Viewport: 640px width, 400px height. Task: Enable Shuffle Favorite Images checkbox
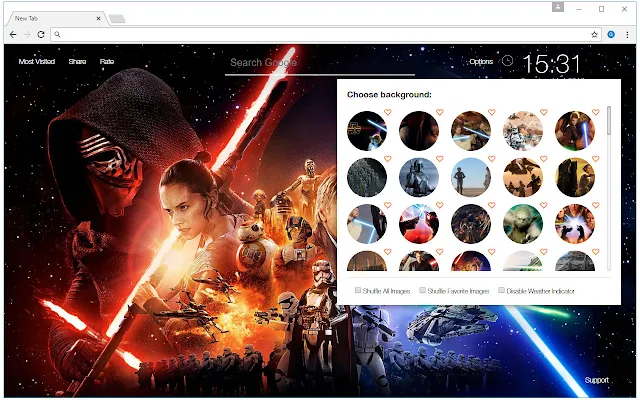pyautogui.click(x=422, y=290)
